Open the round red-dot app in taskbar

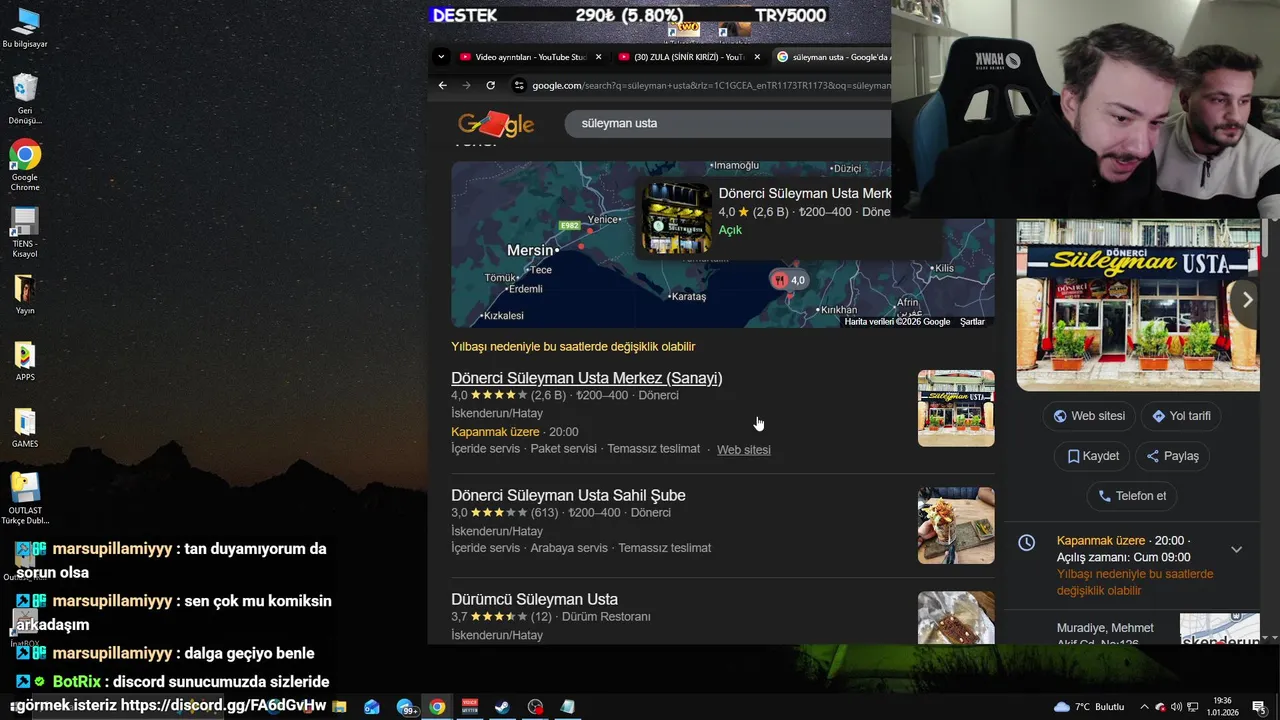click(535, 707)
